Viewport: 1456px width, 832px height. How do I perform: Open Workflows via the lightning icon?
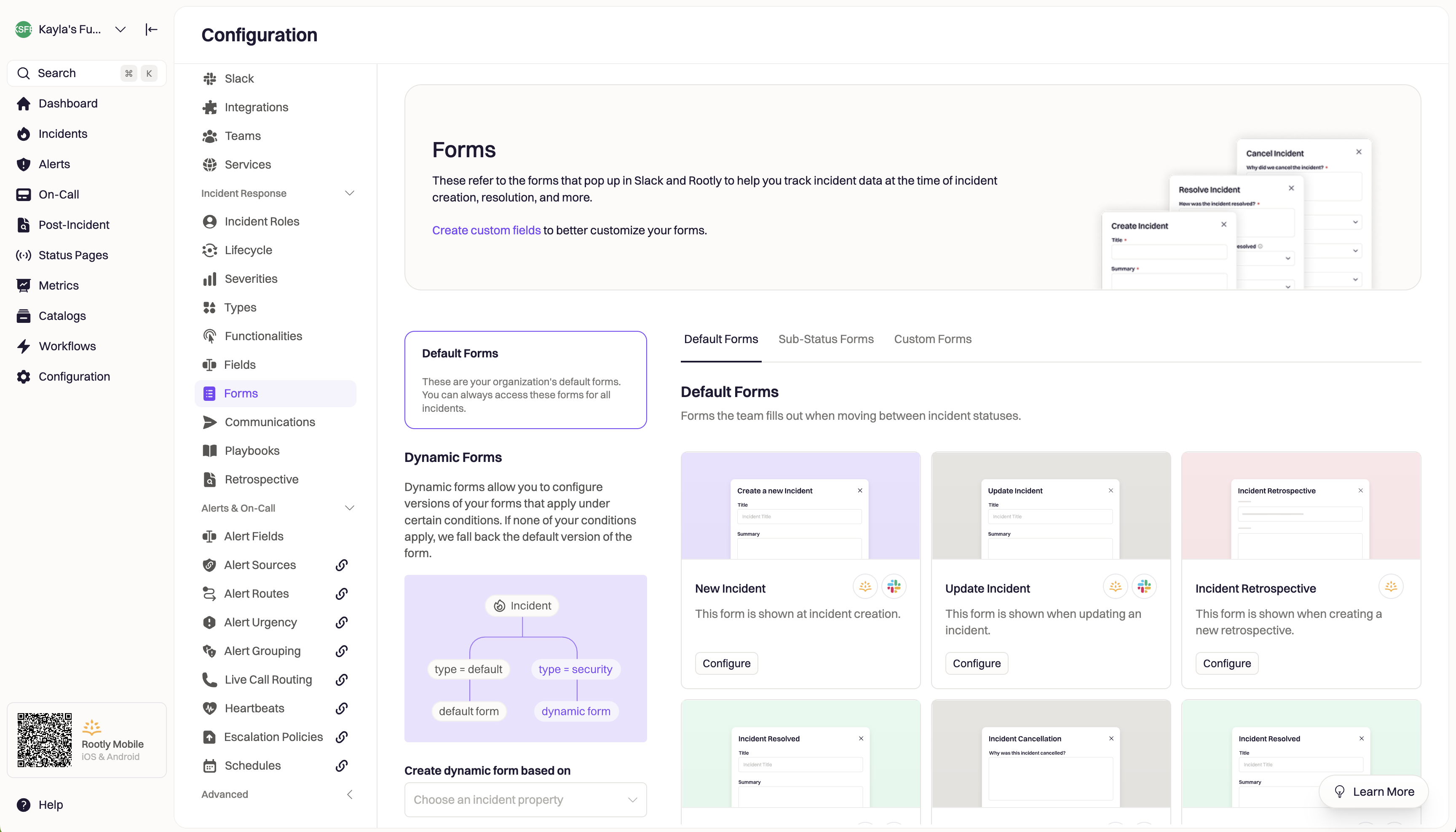(x=24, y=346)
